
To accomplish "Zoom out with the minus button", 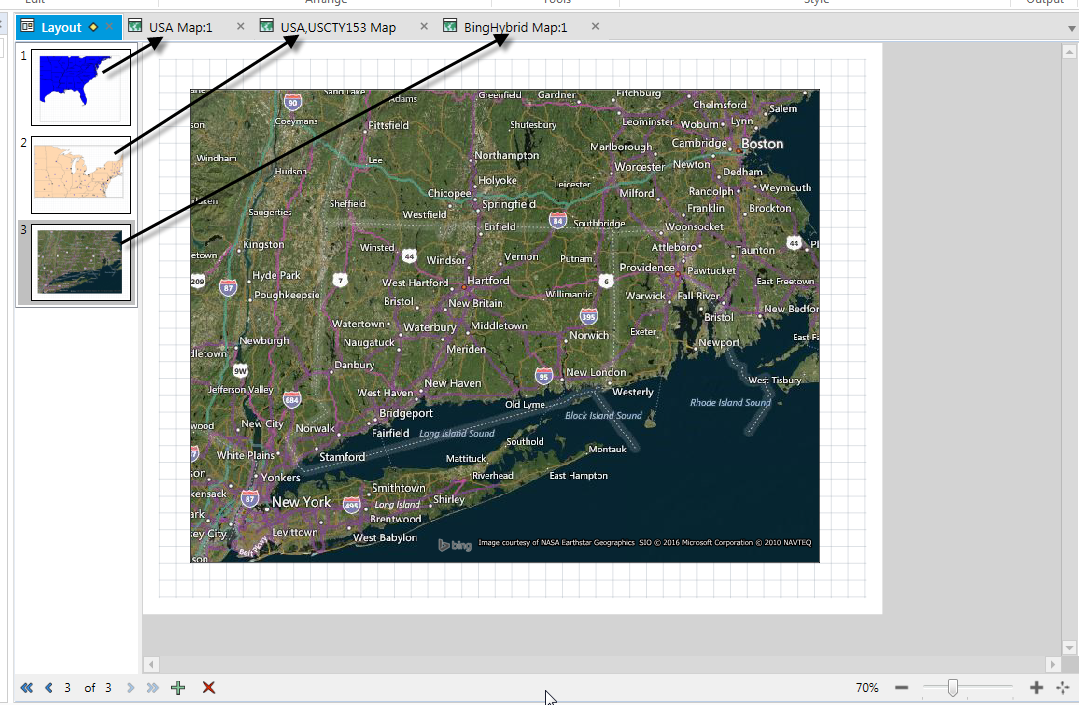I will point(901,687).
